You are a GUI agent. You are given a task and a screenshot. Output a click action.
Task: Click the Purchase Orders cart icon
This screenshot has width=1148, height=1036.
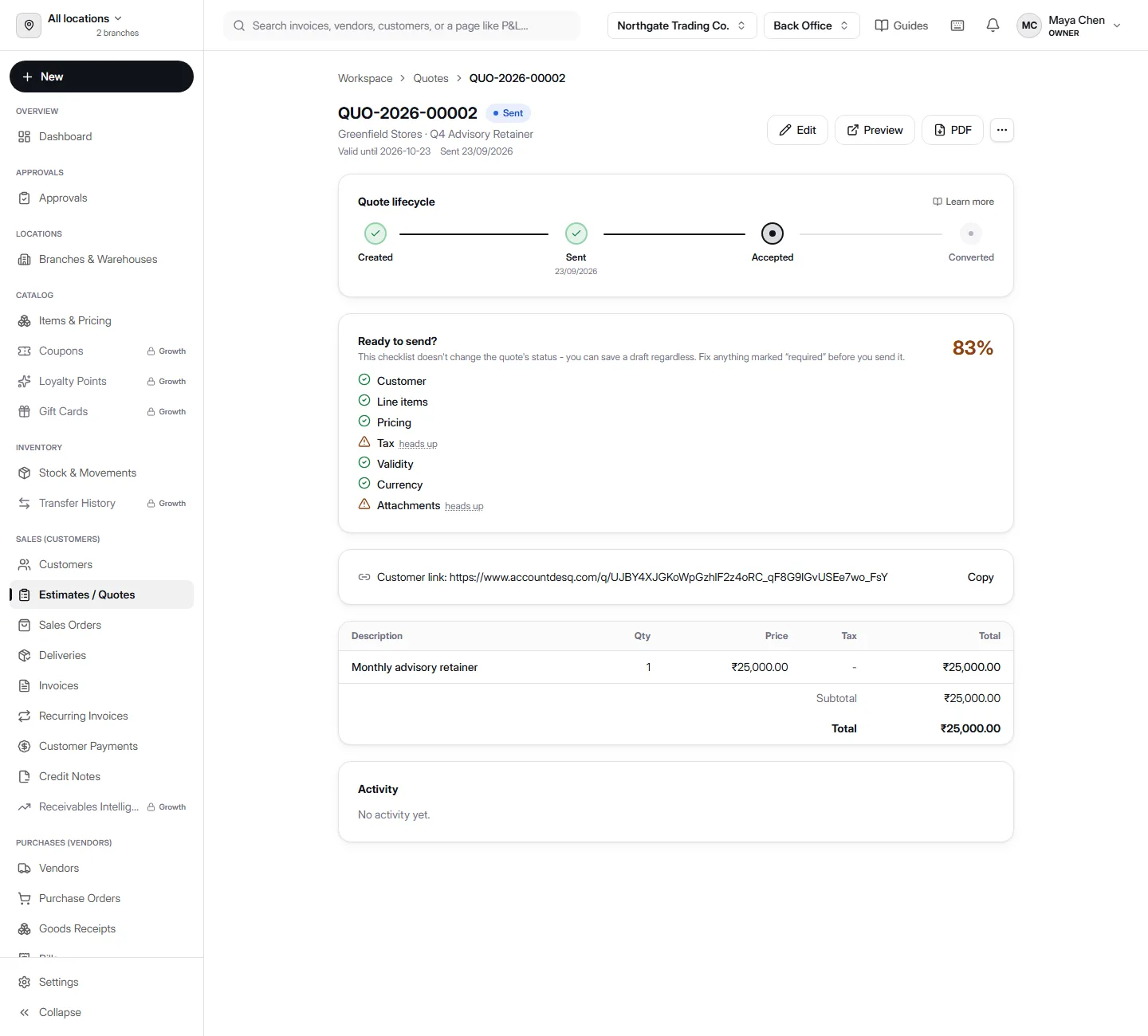pos(25,898)
